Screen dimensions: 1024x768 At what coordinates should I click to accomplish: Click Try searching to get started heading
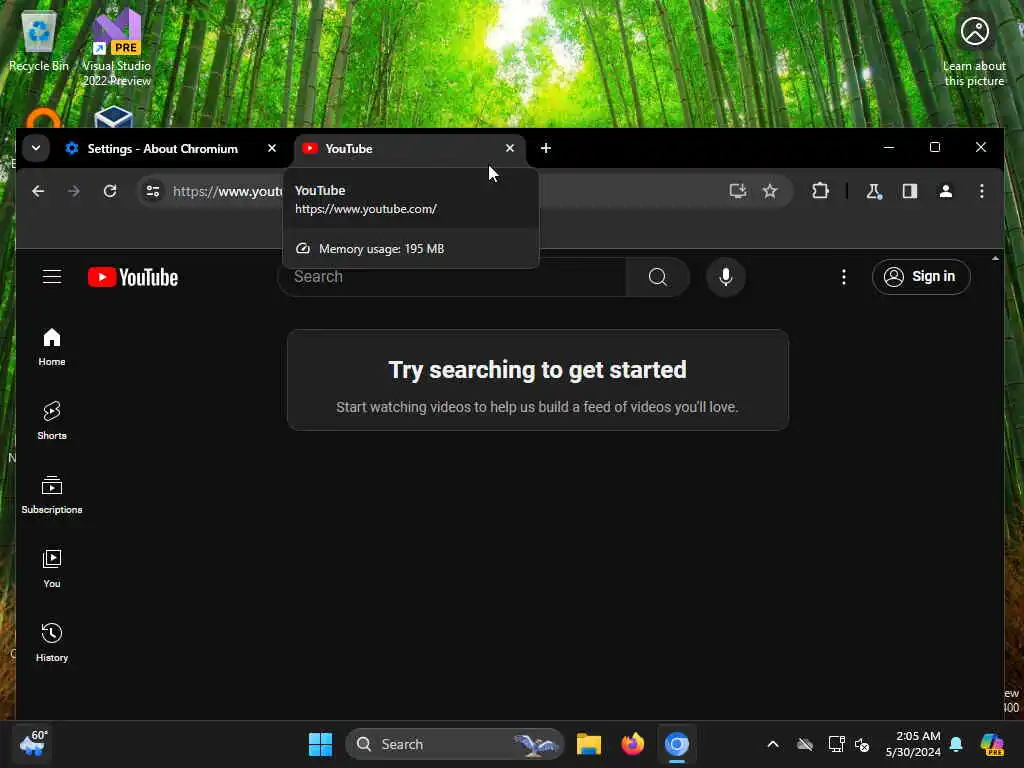click(537, 370)
